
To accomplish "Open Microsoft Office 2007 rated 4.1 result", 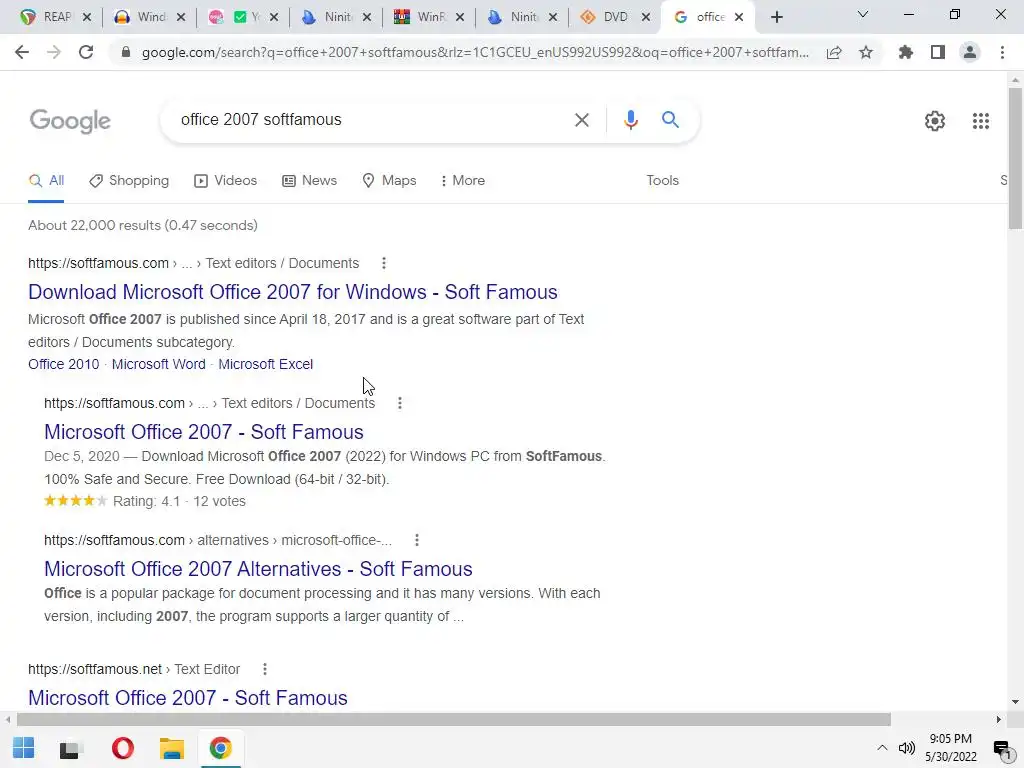I will click(204, 432).
